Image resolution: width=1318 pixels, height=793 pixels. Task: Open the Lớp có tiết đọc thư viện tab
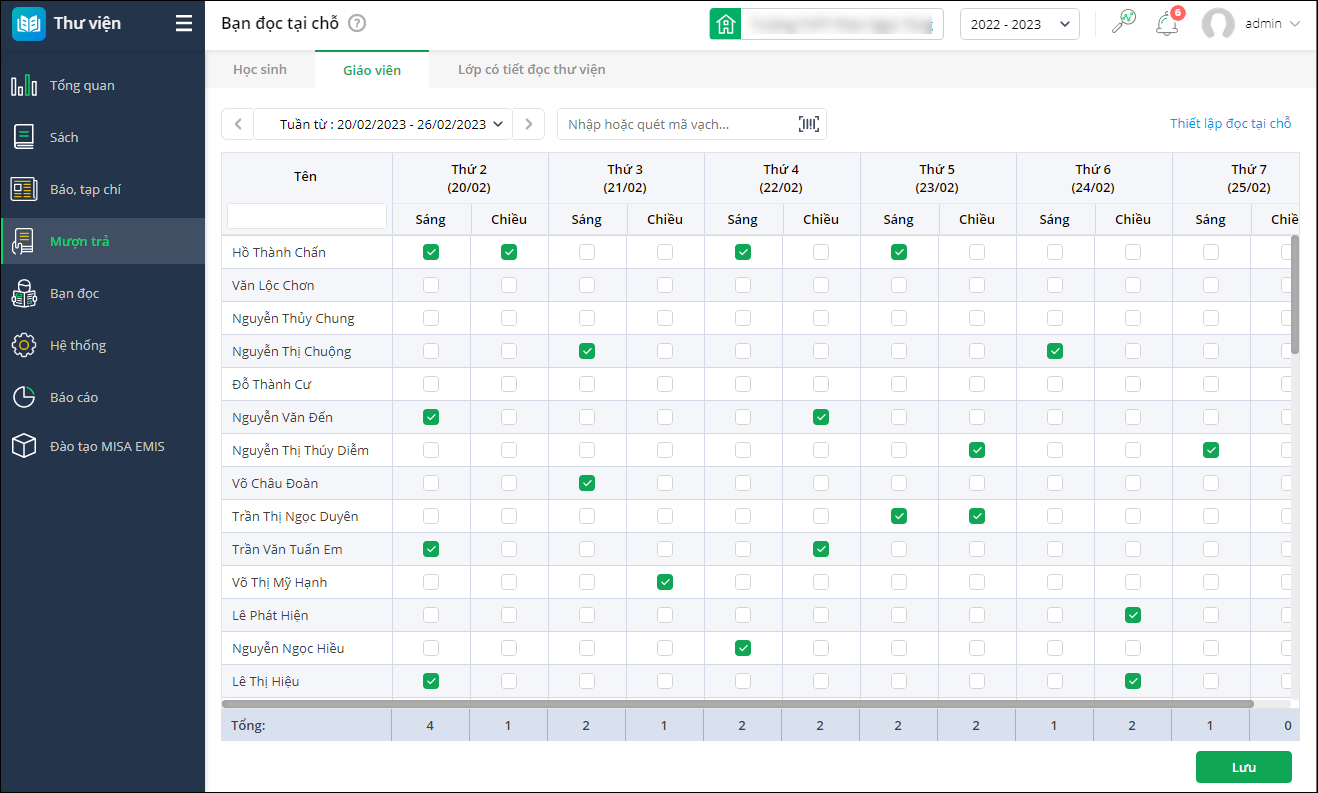(x=531, y=70)
